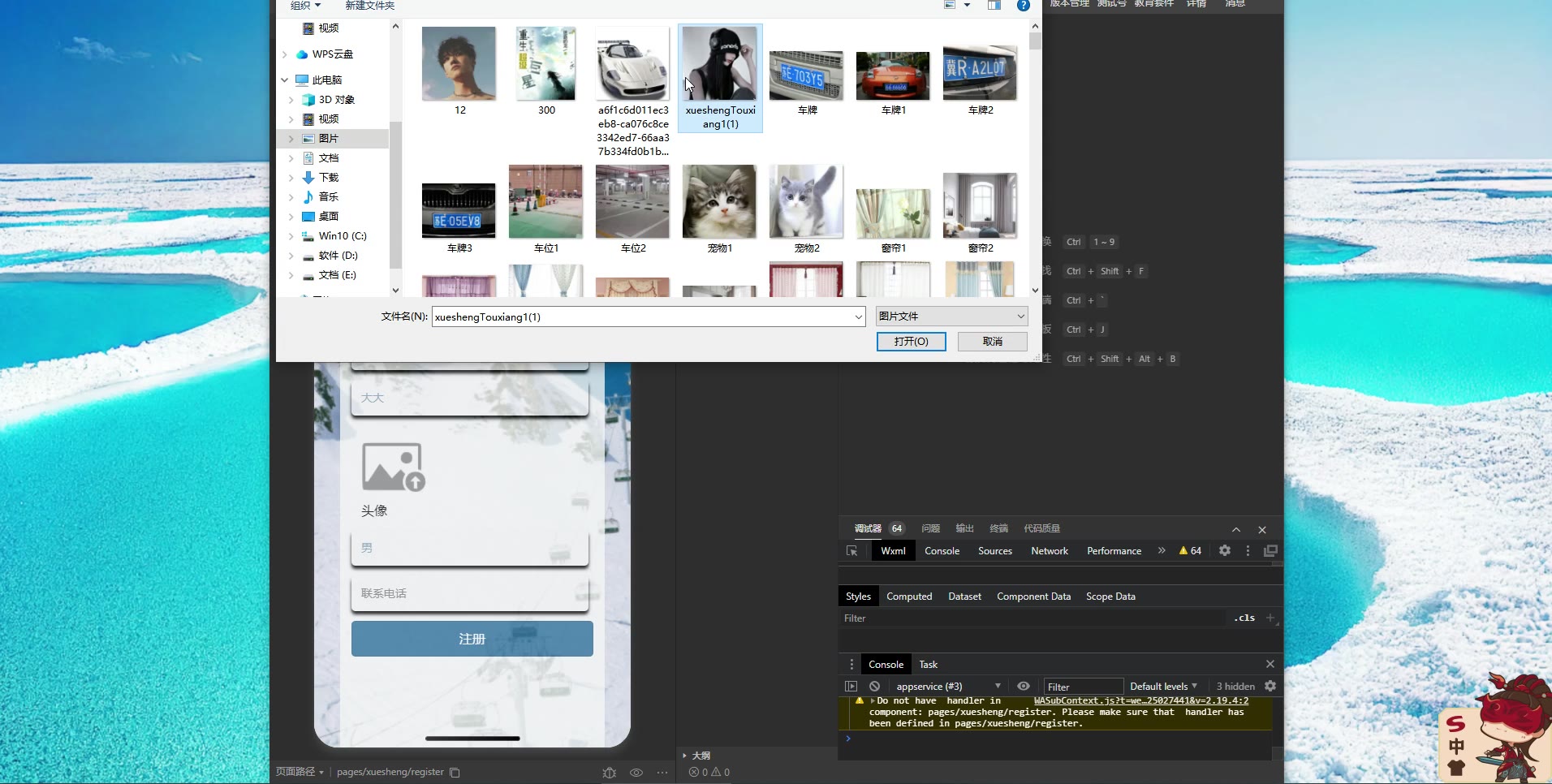Screen dimensions: 1552x784
Task: Close the debugger panel
Action: point(1262,530)
